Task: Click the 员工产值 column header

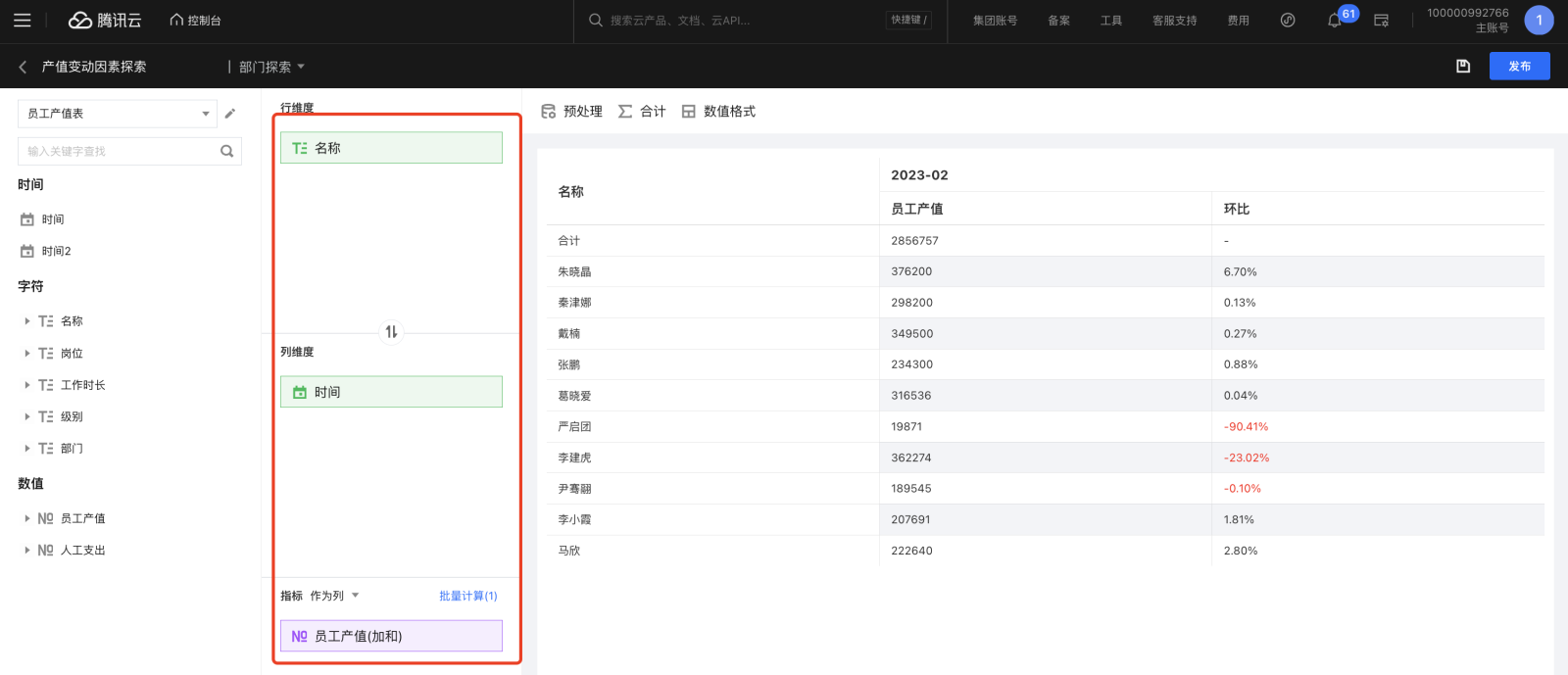Action: point(917,209)
